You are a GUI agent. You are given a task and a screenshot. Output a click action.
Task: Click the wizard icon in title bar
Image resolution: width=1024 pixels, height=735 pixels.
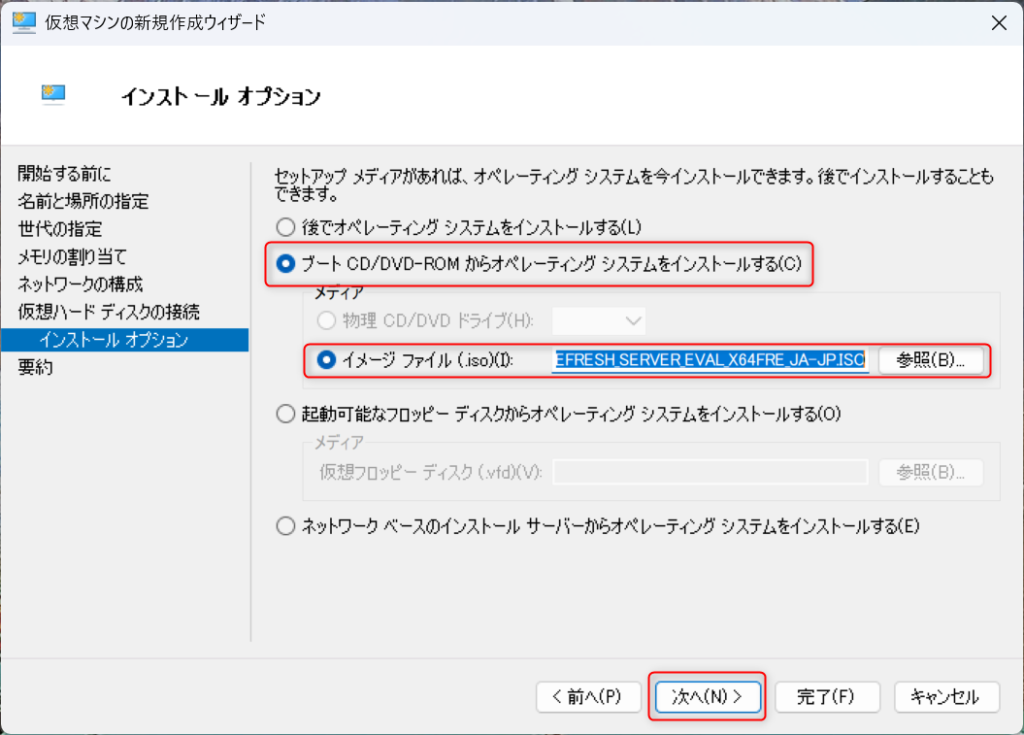25,22
